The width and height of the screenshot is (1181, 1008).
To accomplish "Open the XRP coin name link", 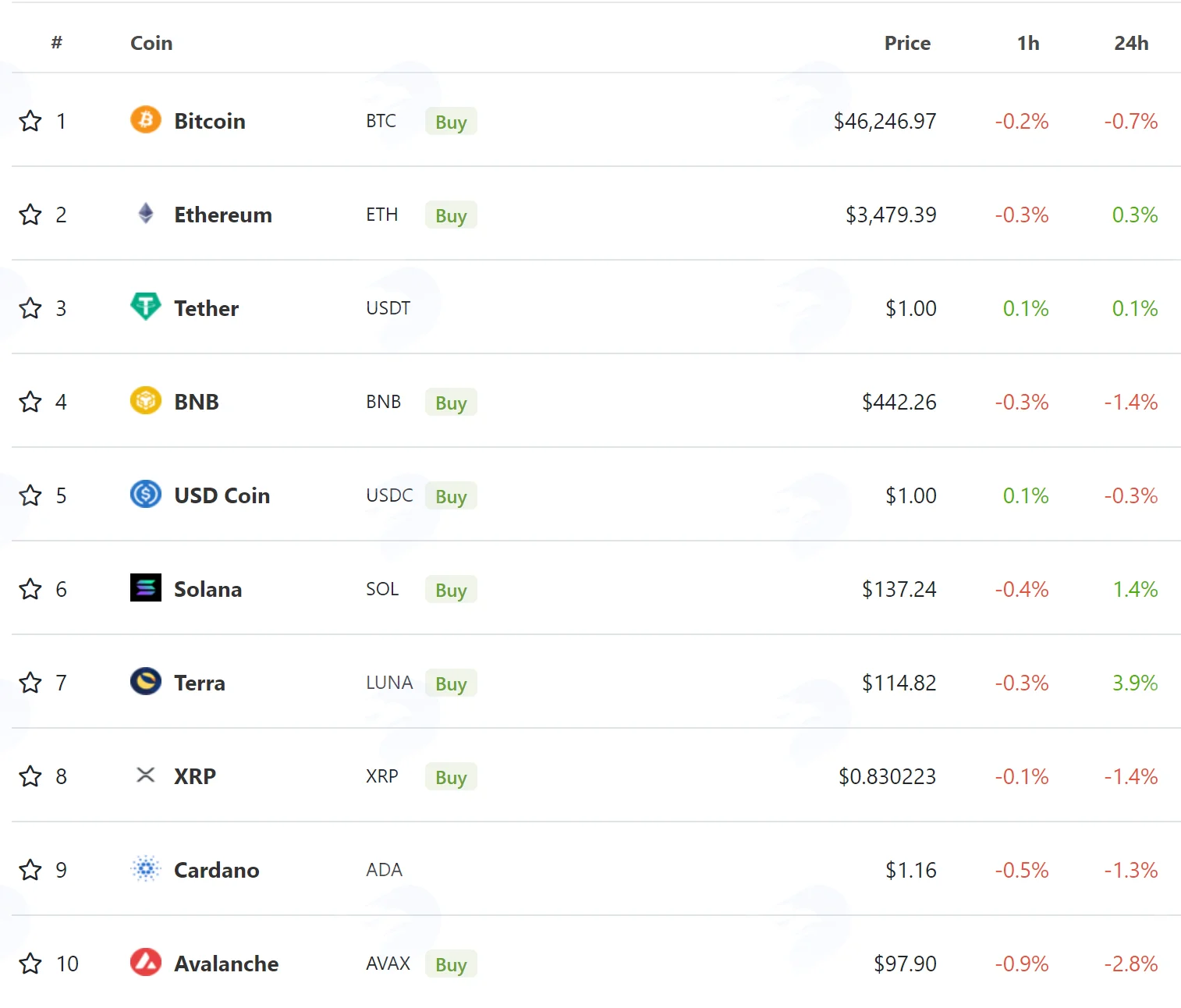I will pyautogui.click(x=195, y=776).
